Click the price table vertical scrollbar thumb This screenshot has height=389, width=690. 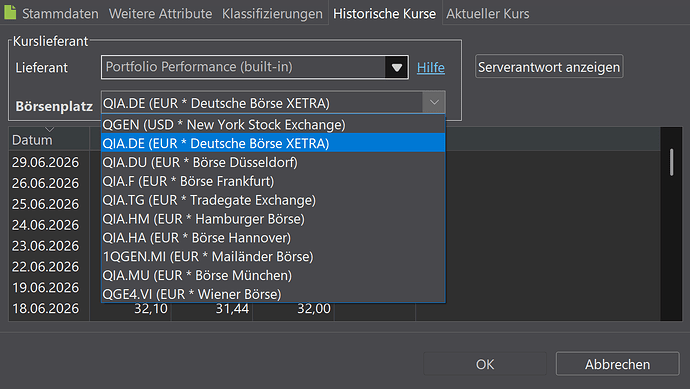coord(672,162)
